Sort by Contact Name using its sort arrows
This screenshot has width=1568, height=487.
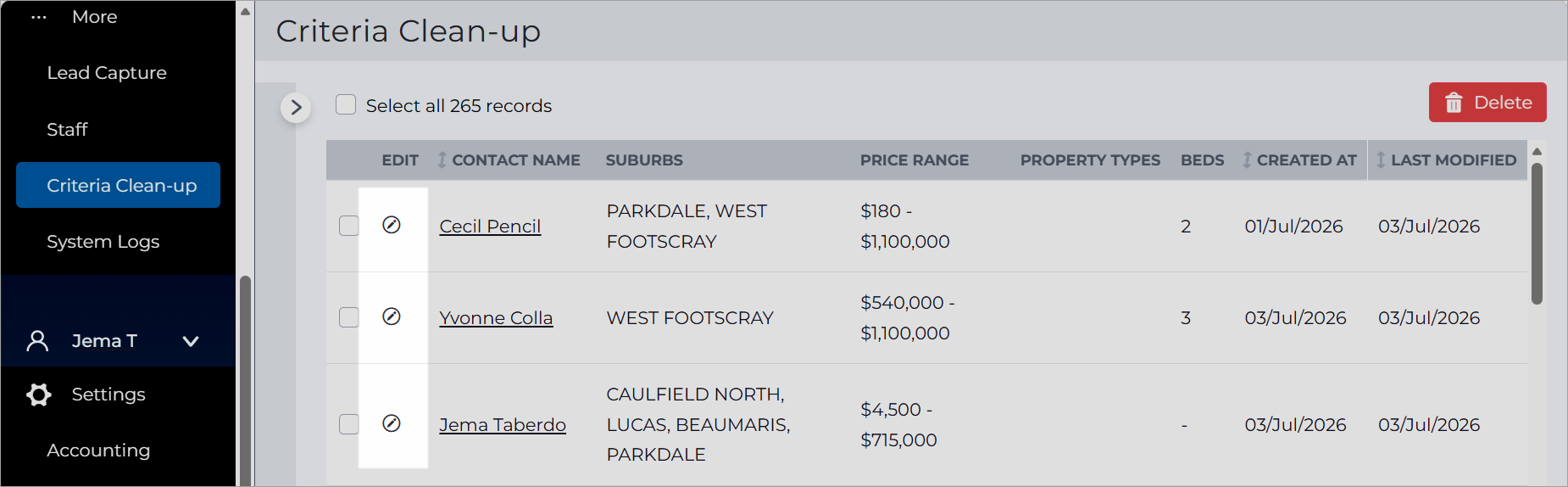point(442,160)
